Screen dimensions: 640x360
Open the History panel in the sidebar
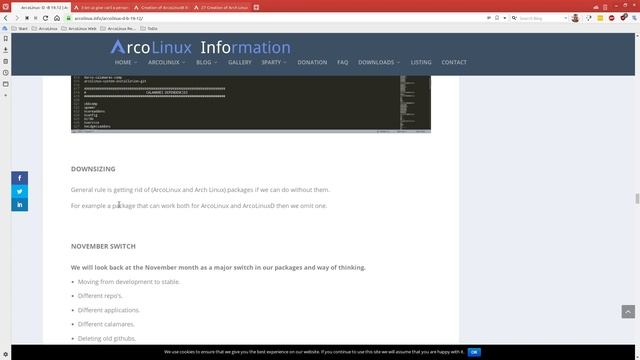click(5, 73)
